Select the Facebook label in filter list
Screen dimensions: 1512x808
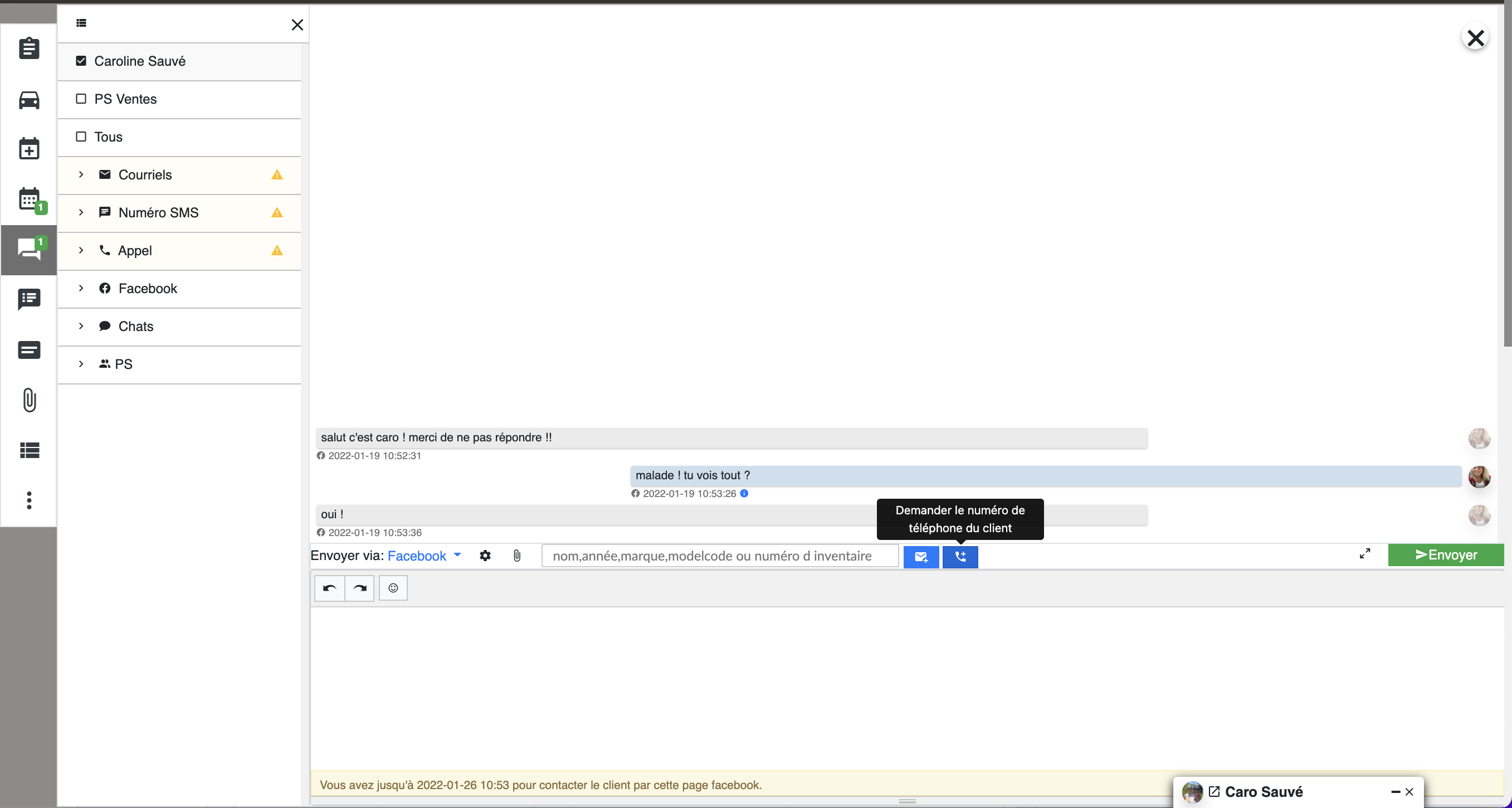148,288
